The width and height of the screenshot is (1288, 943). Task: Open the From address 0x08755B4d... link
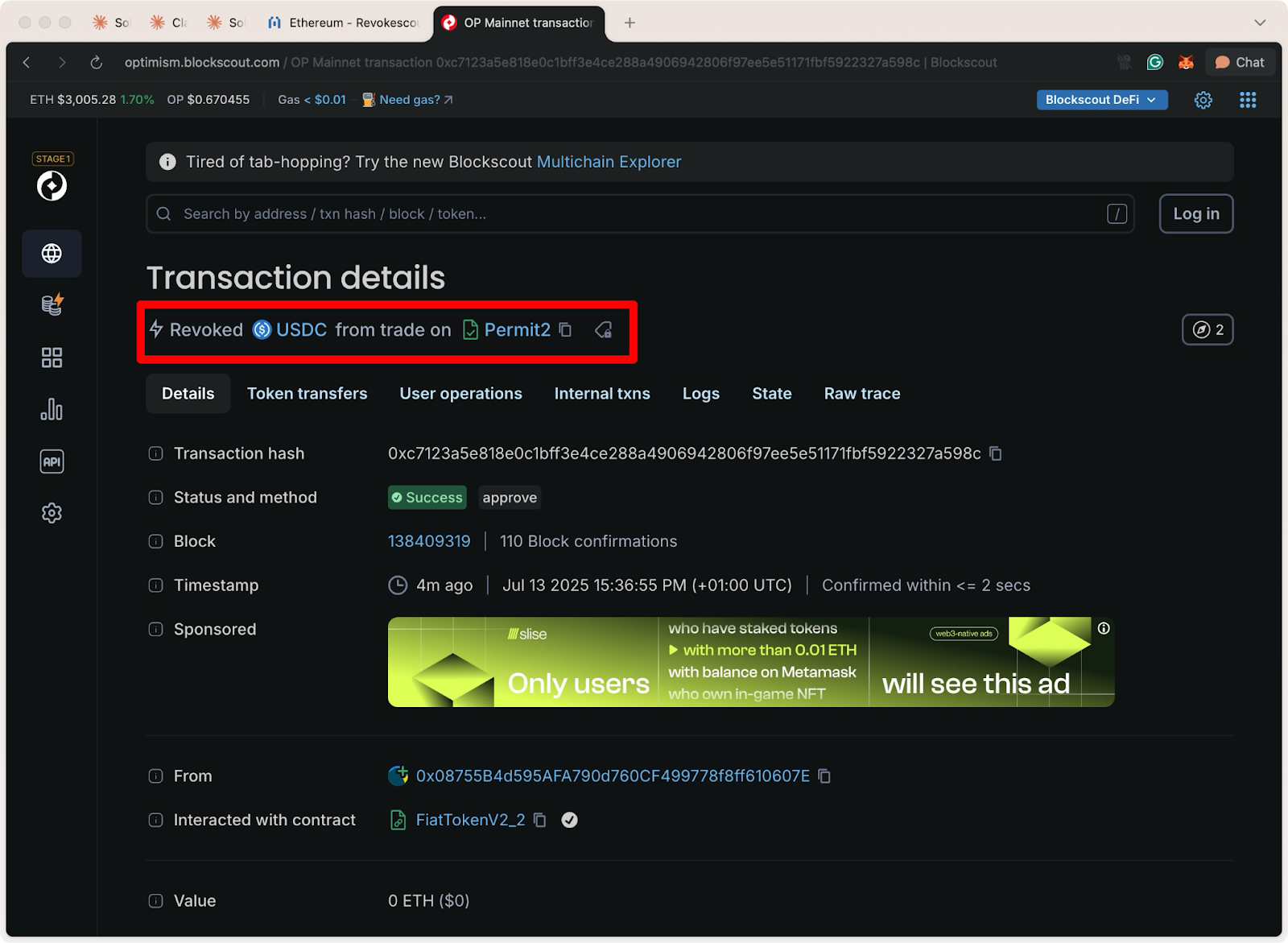[613, 775]
